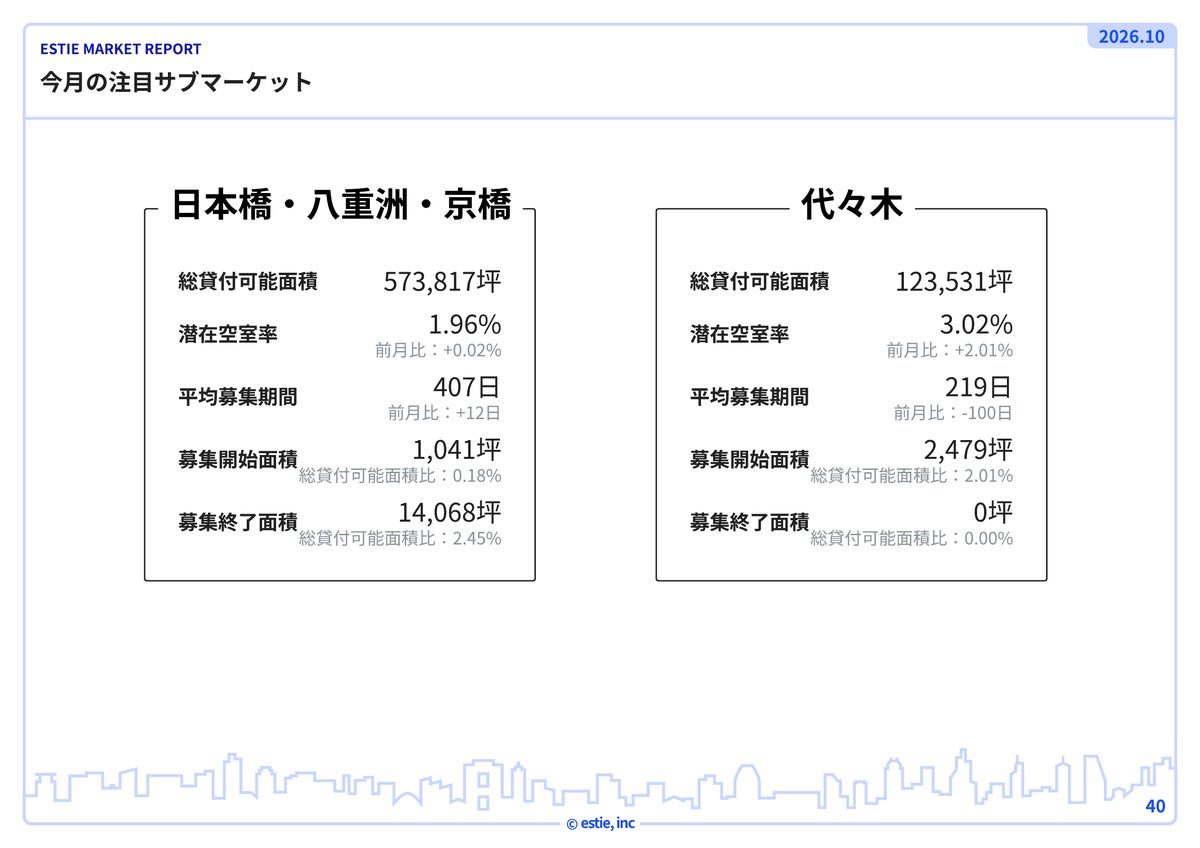Click 潜在空室率 label in 代々木 card
1200x848 pixels.
tap(740, 334)
